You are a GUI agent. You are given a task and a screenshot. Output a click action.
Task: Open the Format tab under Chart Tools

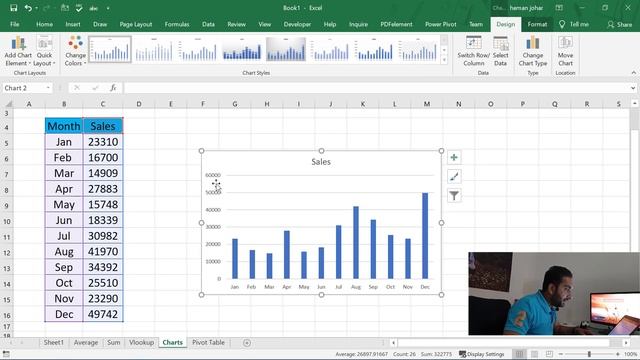(537, 24)
